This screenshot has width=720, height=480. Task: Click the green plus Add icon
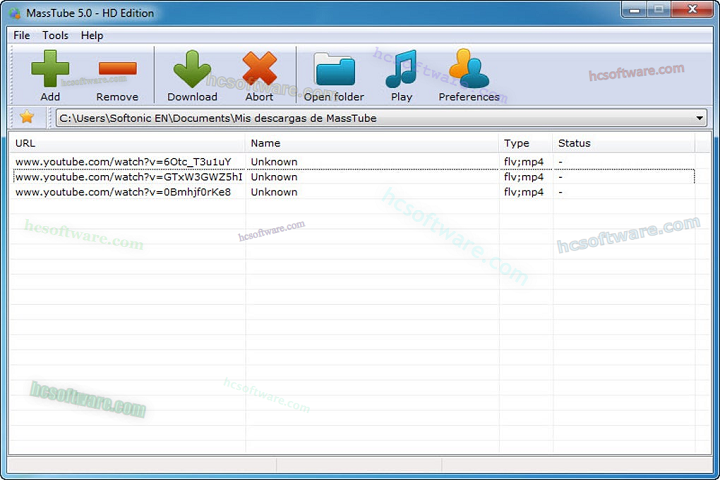pos(50,68)
